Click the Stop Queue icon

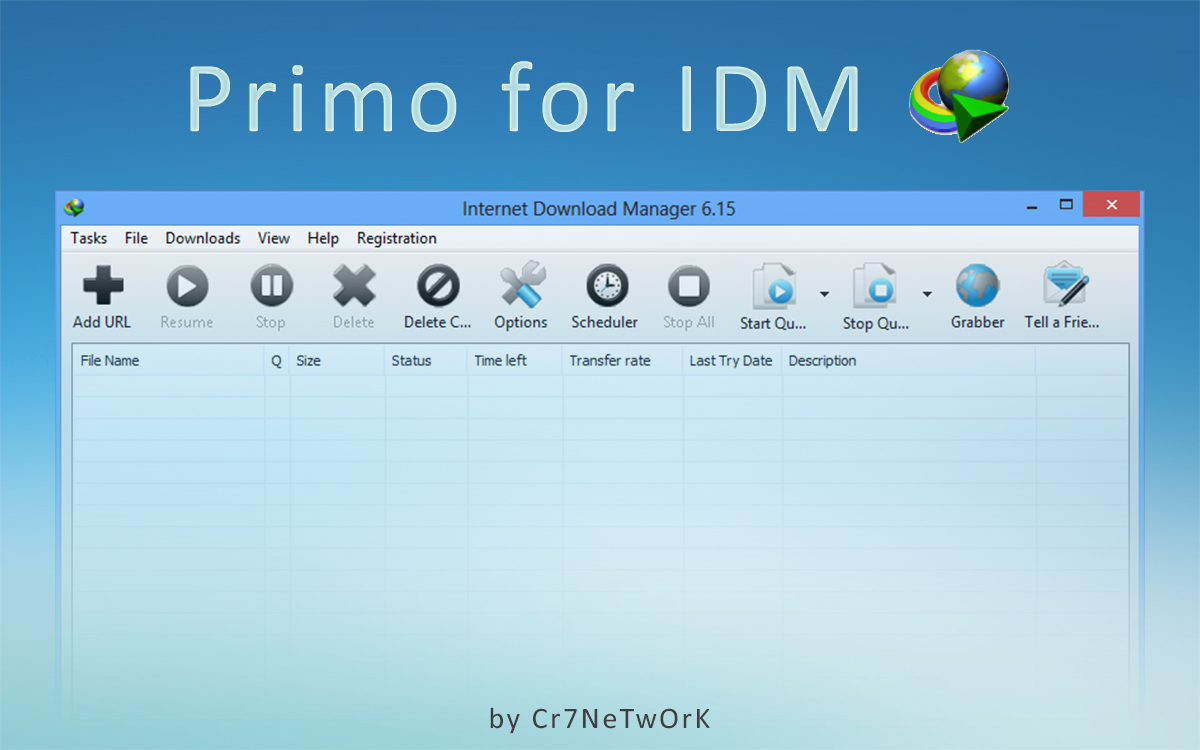point(875,286)
